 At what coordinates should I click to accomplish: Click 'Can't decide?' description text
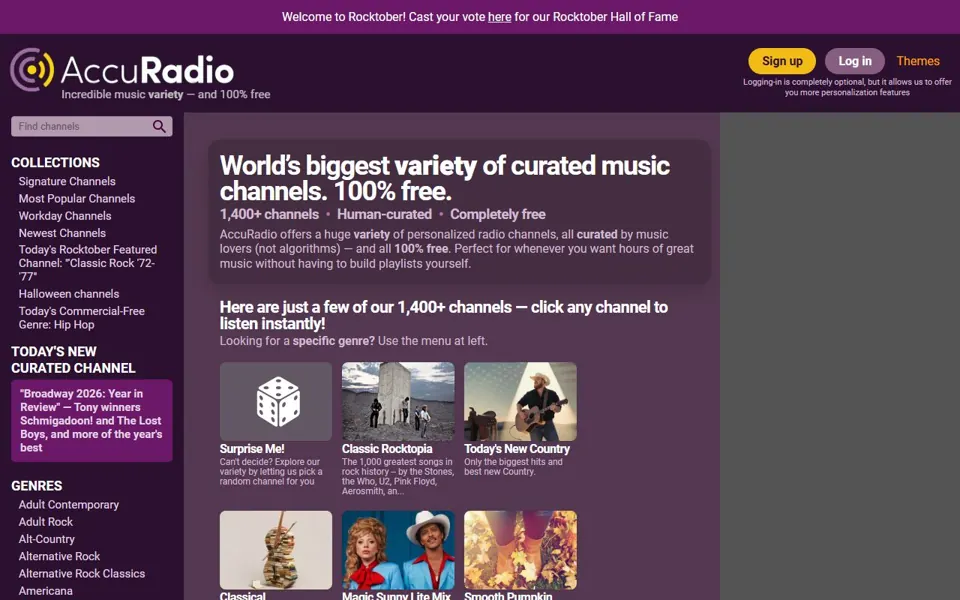click(271, 471)
